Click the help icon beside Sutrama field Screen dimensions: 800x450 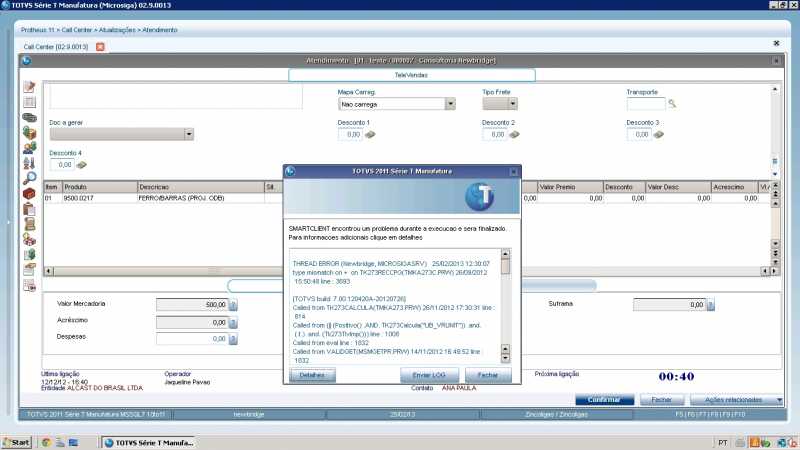[710, 305]
